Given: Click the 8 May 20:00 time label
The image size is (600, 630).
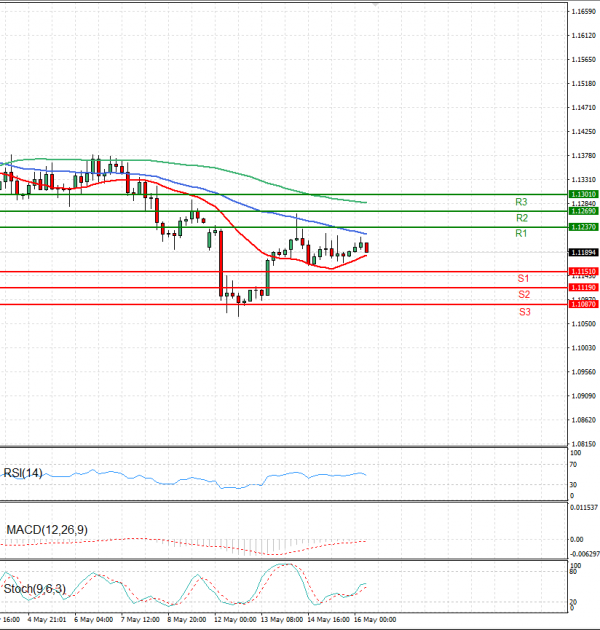Looking at the screenshot, I should click(x=187, y=620).
